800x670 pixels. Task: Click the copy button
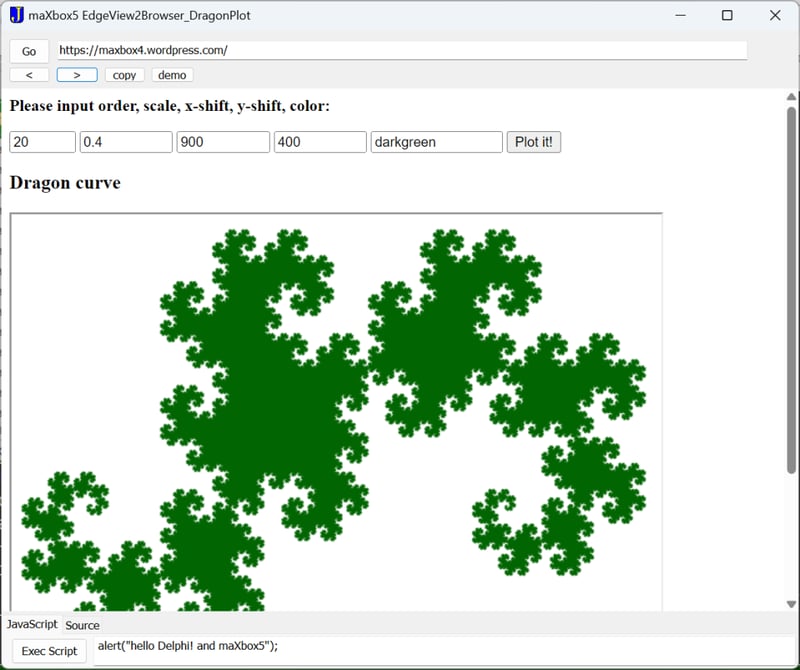tap(123, 74)
